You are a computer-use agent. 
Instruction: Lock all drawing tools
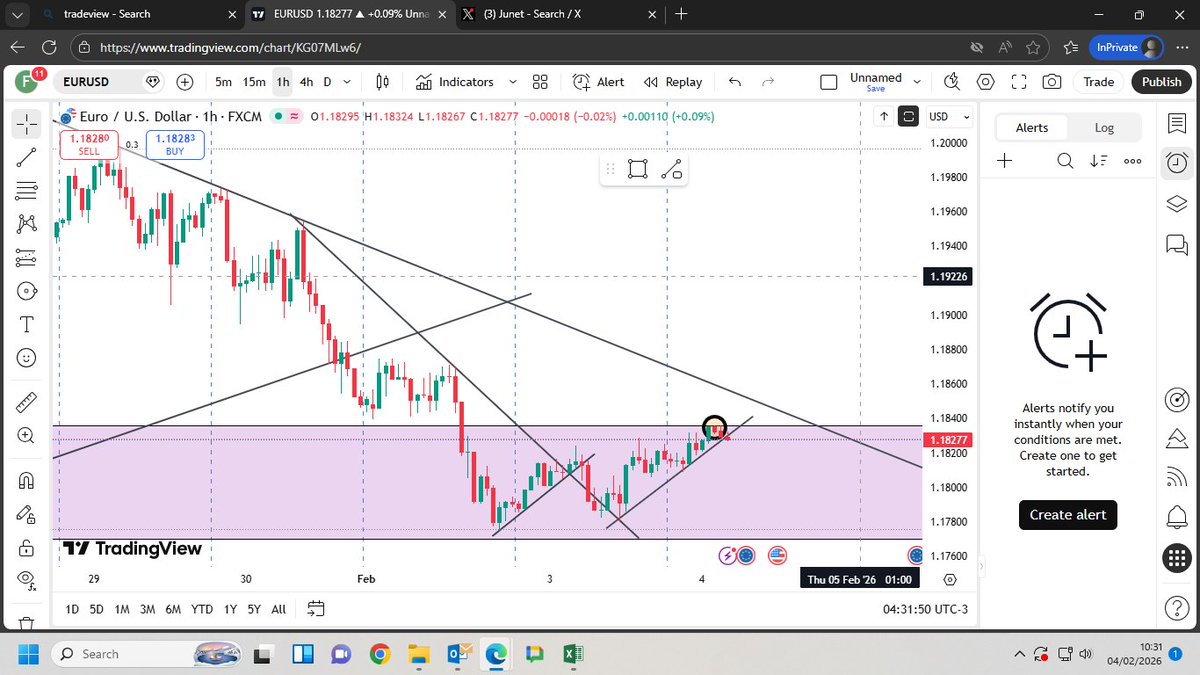[x=27, y=547]
